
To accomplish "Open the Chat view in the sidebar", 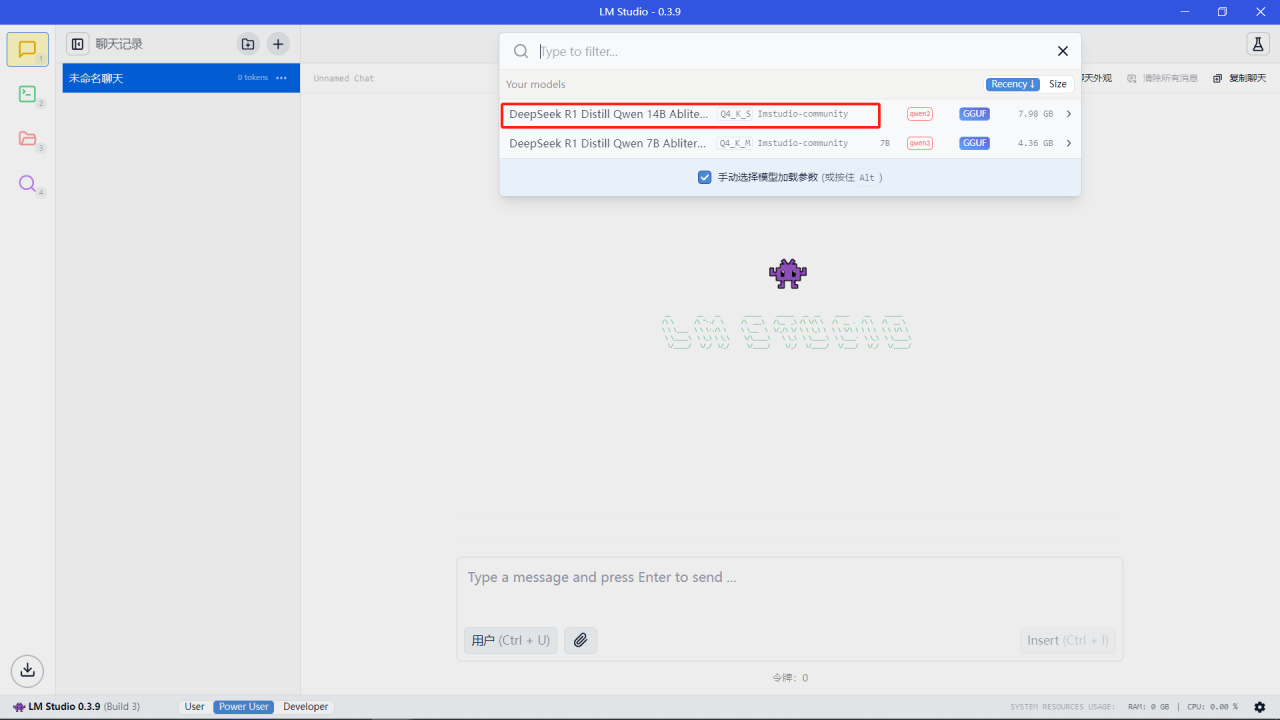I will (x=27, y=50).
